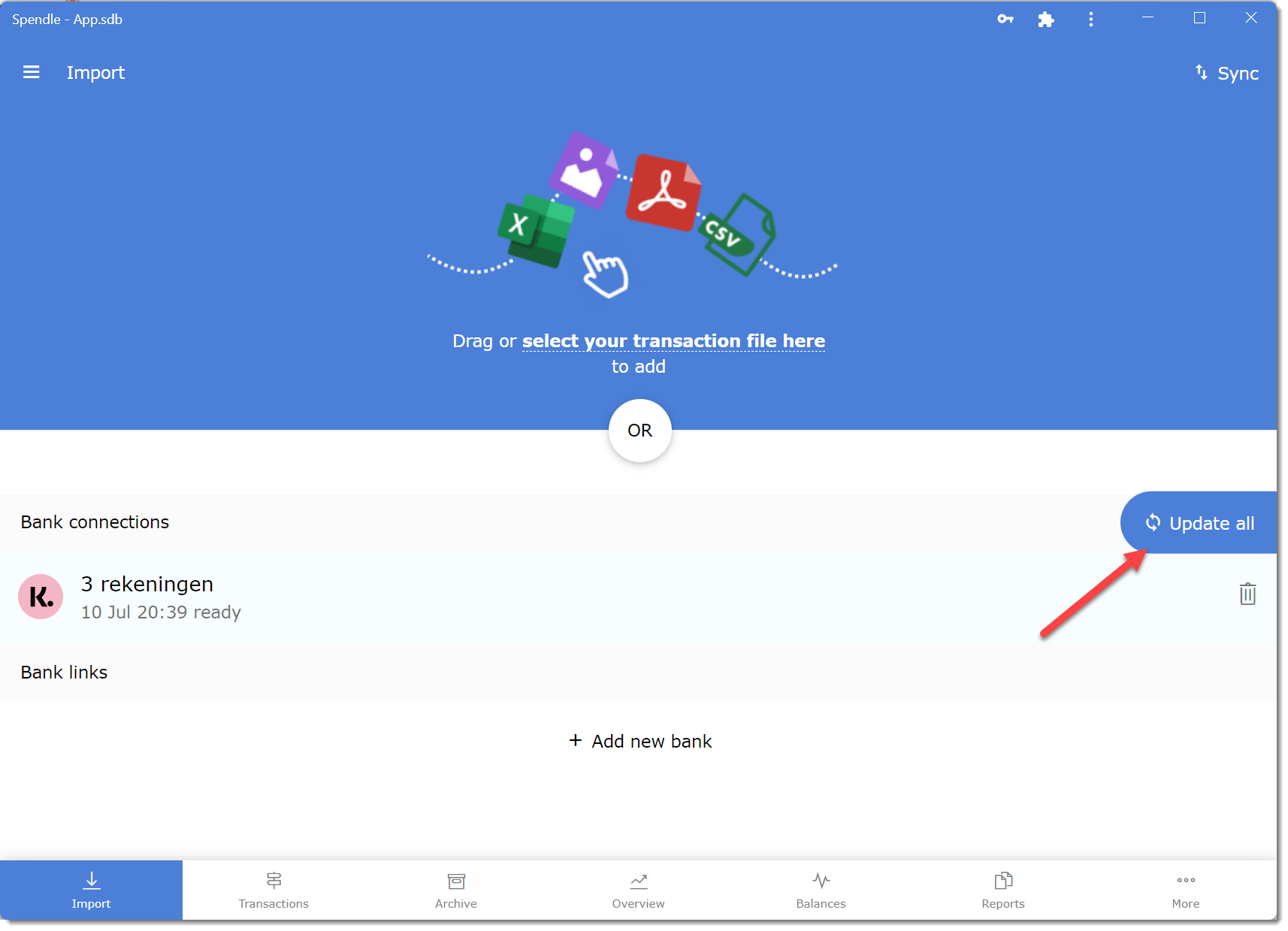The image size is (1288, 931).
Task: Maximize the Spendle window
Action: [1199, 18]
